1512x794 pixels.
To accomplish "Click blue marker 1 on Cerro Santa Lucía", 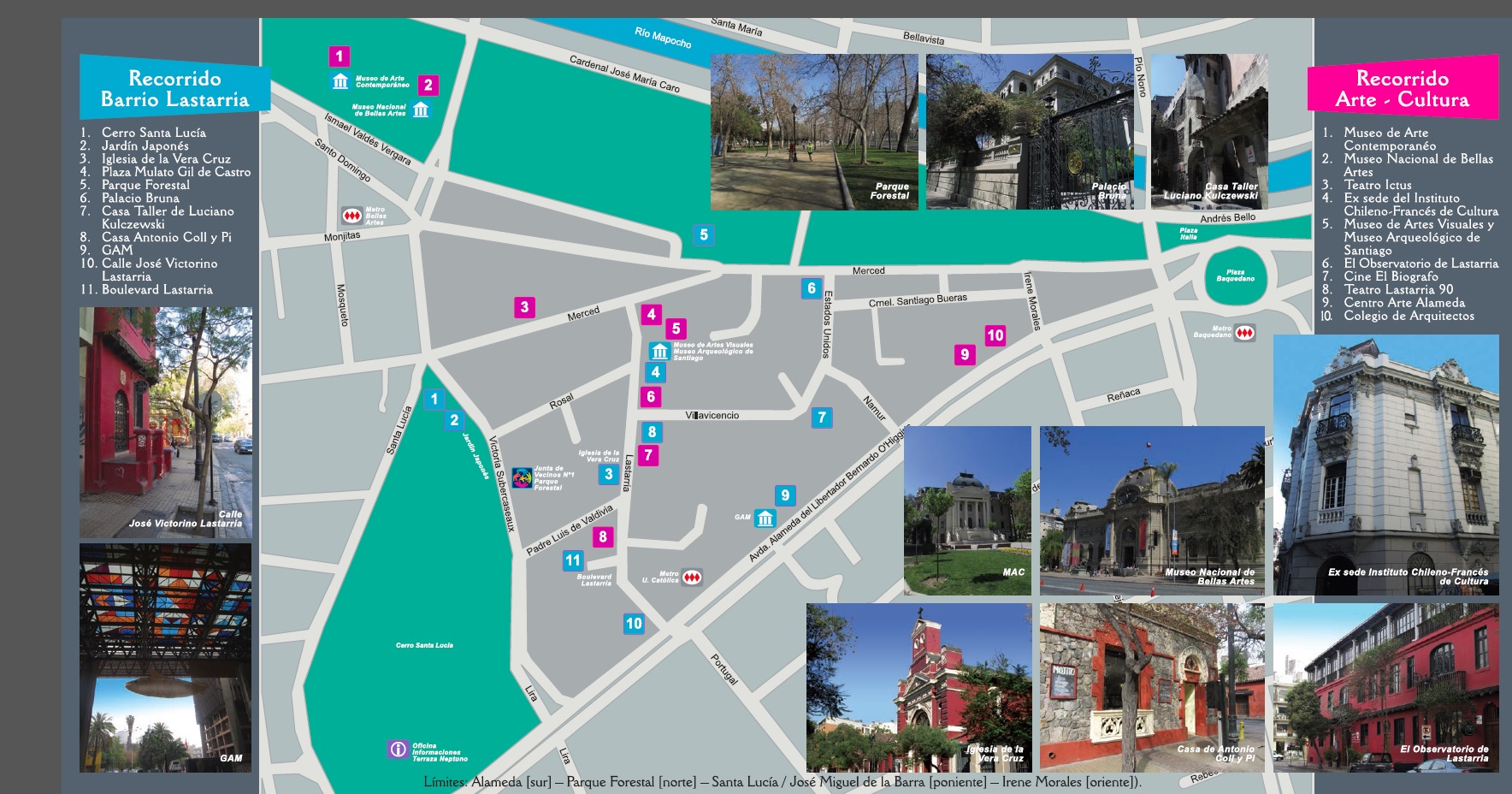I will [434, 399].
